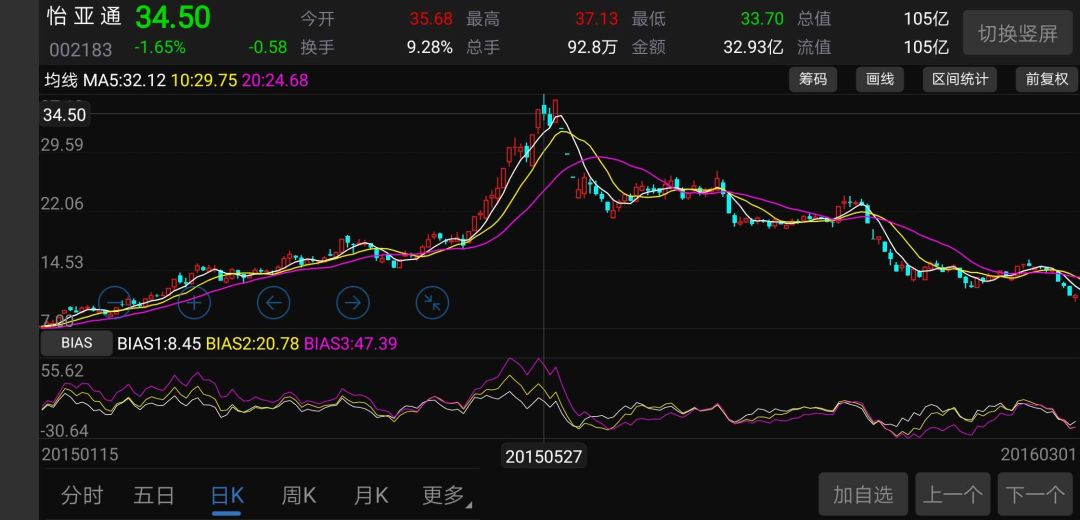Click the 14.53 price axis label
The image size is (1080, 520).
tap(63, 262)
